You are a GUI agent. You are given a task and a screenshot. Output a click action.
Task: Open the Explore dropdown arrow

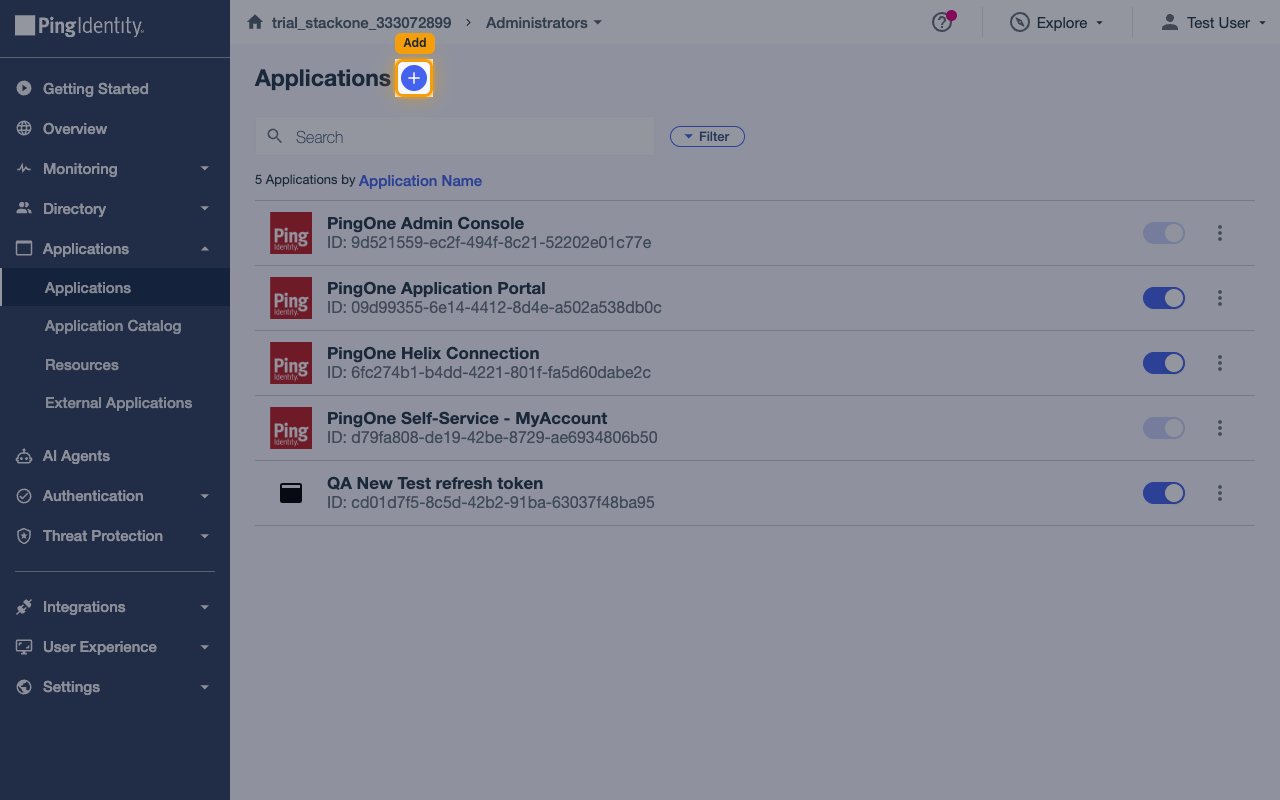1099,23
